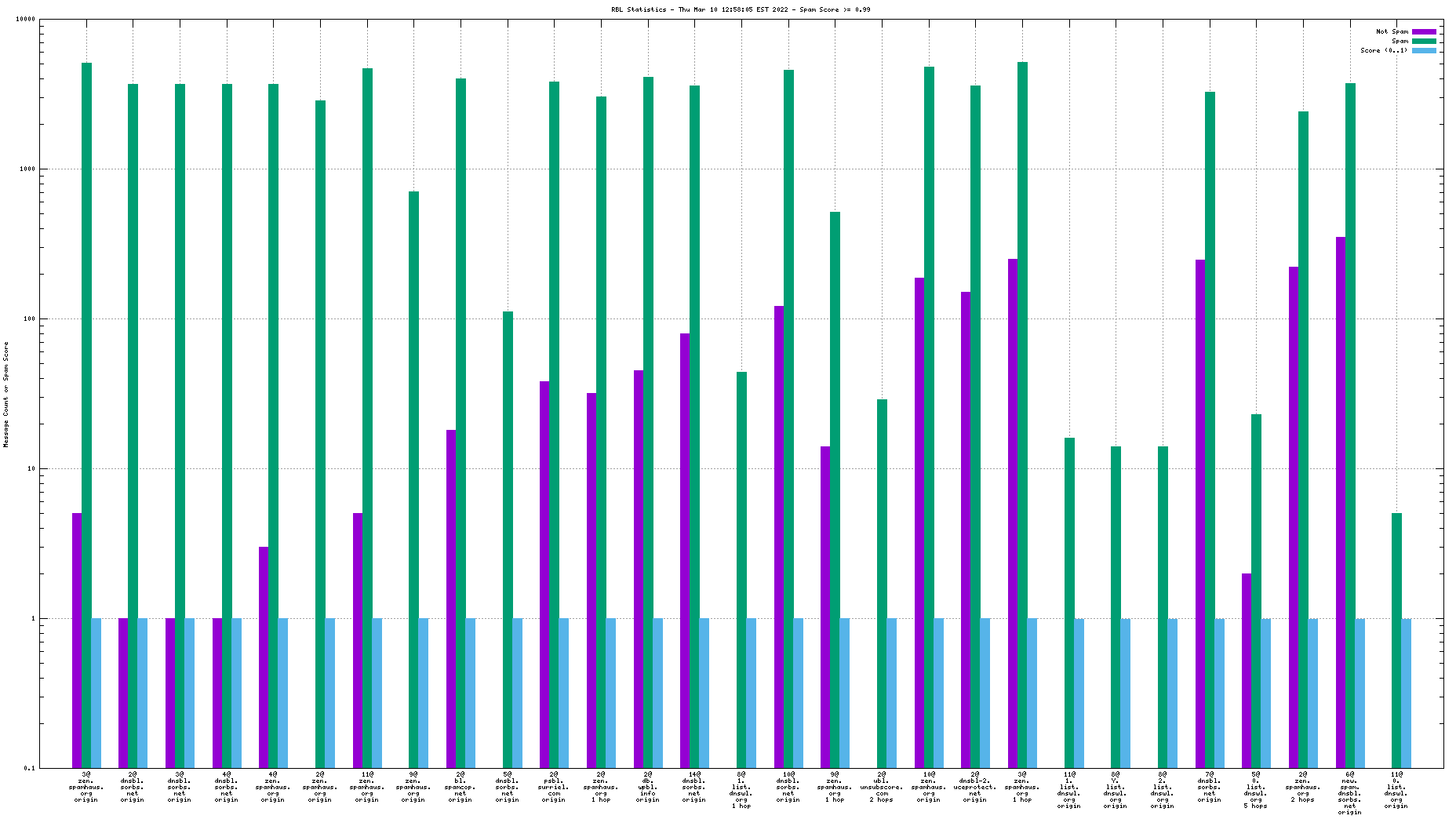Click the 10000 tick on the y-axis
Image resolution: width=1456 pixels, height=819 pixels.
click(x=26, y=20)
